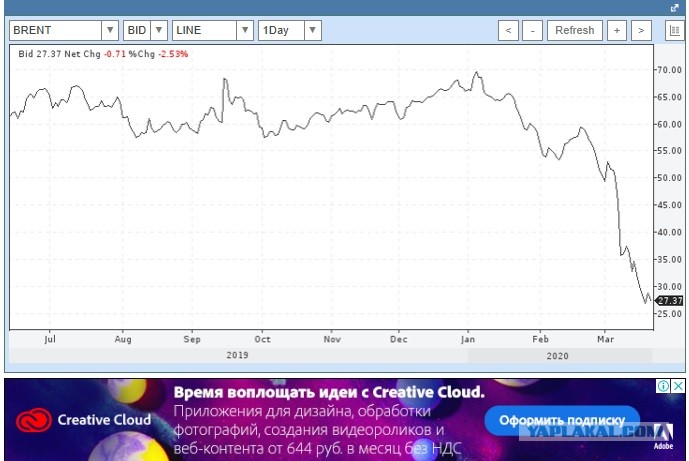This screenshot has width=689, height=461.
Task: Click the 2020 year band
Action: click(558, 356)
